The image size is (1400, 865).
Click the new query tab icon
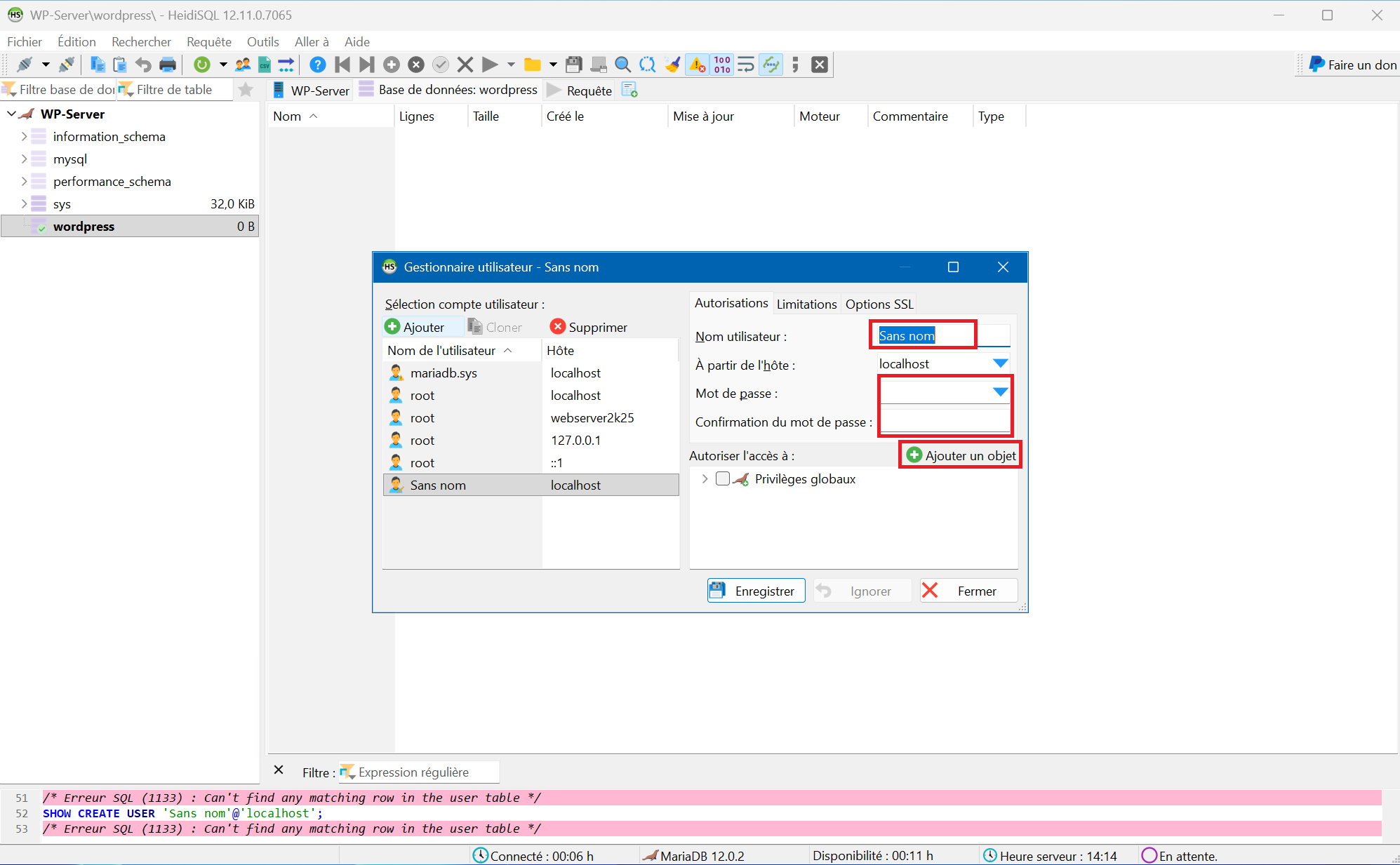(x=629, y=90)
